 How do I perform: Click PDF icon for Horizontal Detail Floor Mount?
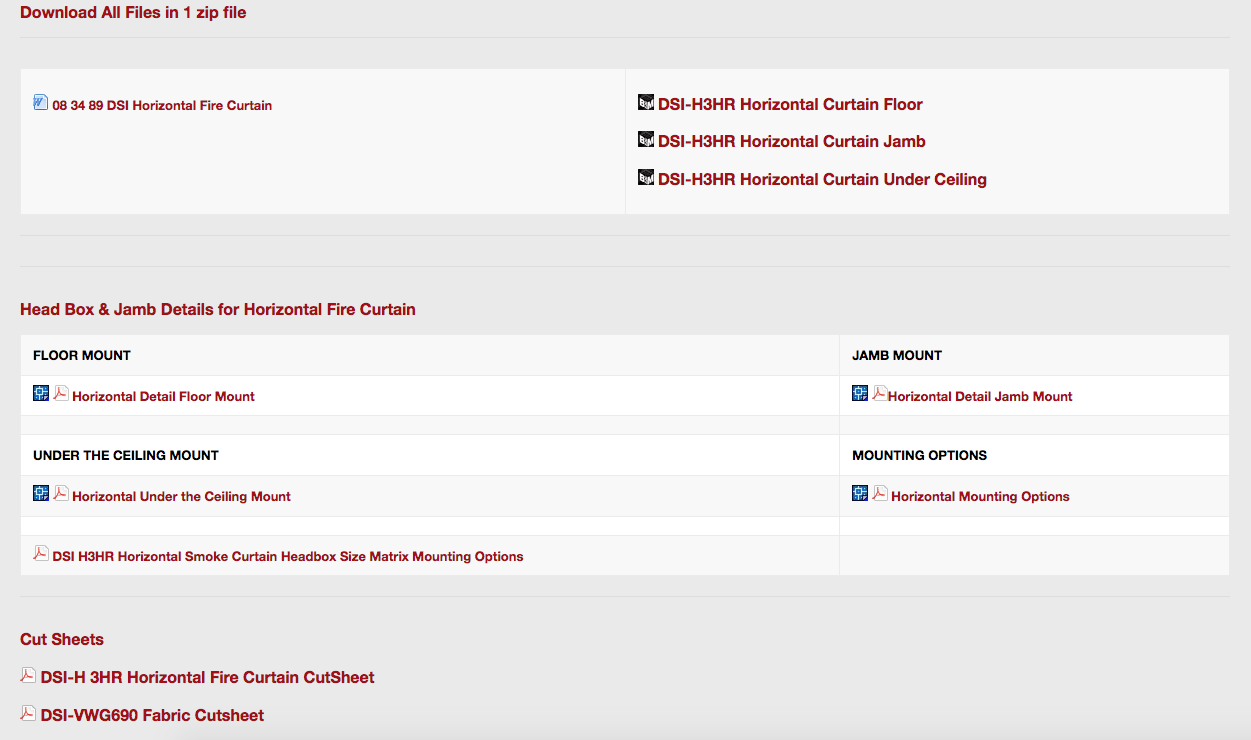click(60, 393)
